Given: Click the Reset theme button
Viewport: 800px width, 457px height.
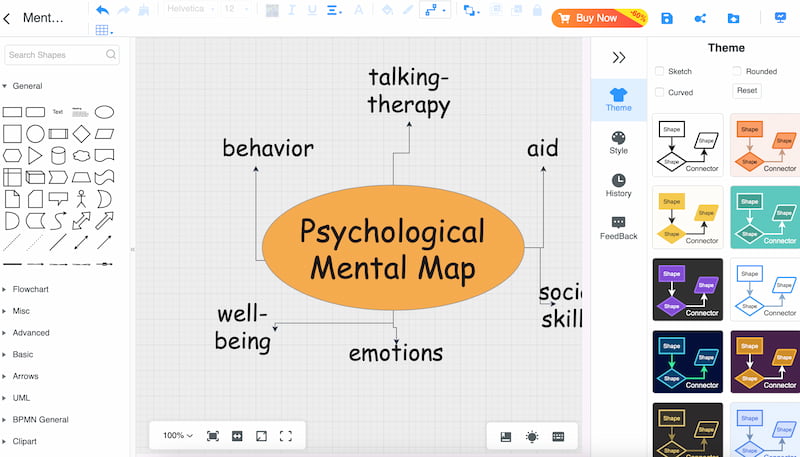Looking at the screenshot, I should pos(747,91).
